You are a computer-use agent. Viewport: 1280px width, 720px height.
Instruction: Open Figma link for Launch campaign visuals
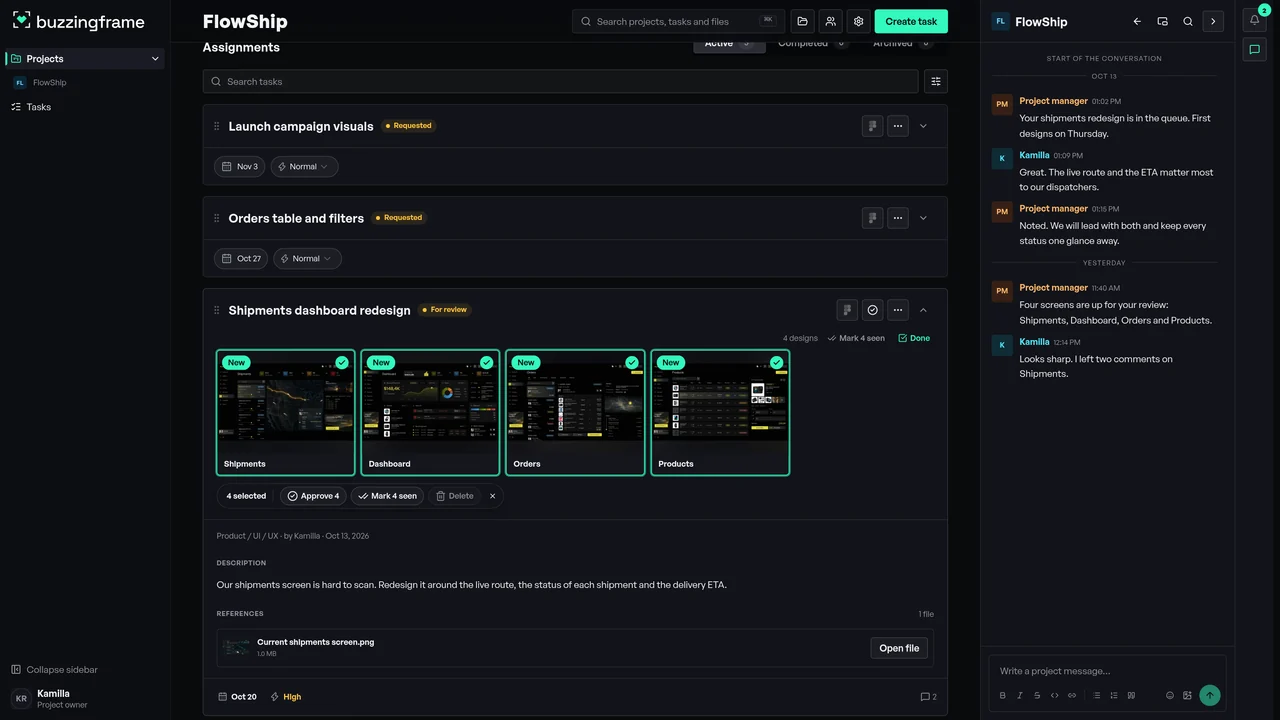[873, 126]
